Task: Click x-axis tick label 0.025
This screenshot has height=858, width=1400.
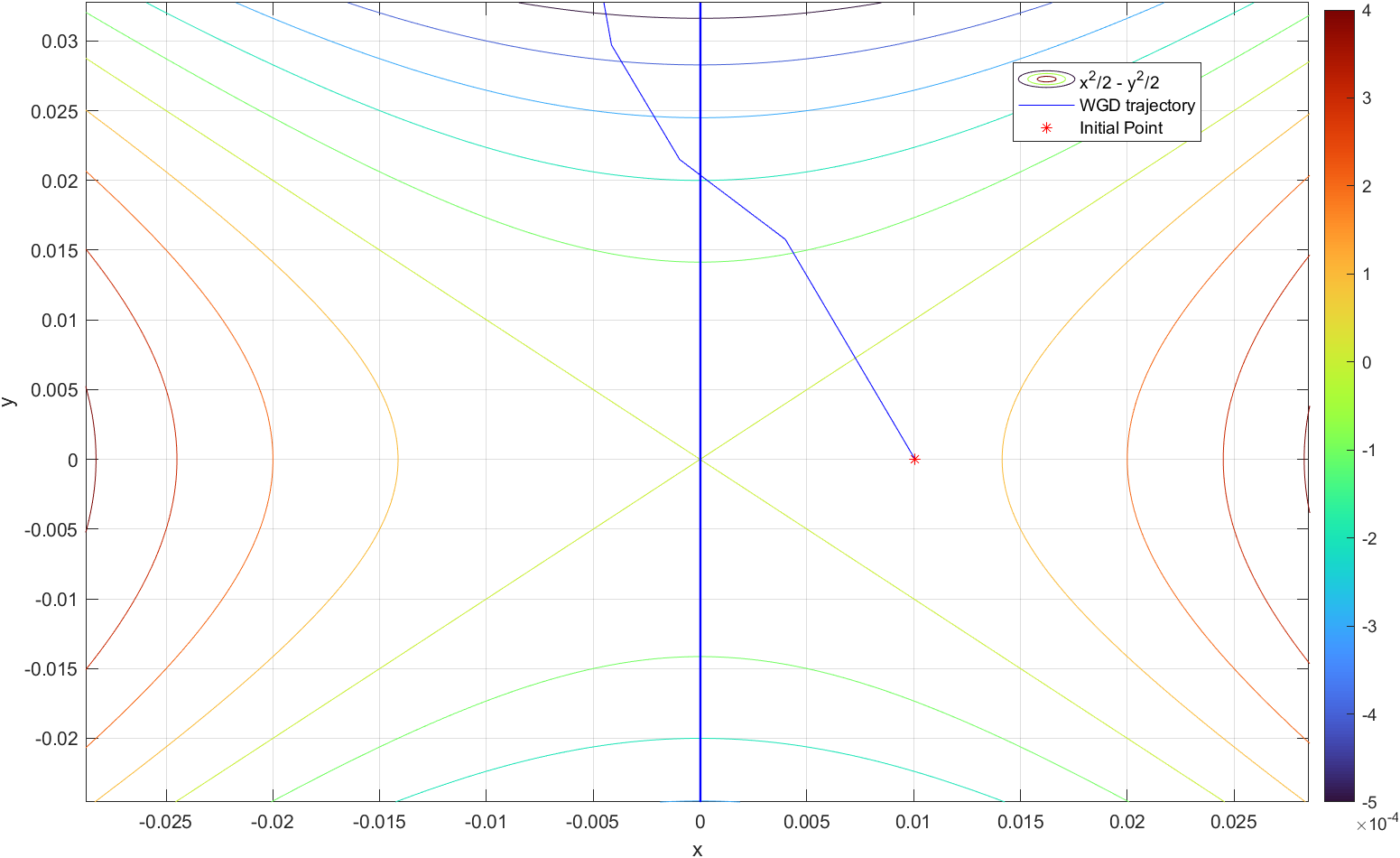Action: [x=1234, y=822]
